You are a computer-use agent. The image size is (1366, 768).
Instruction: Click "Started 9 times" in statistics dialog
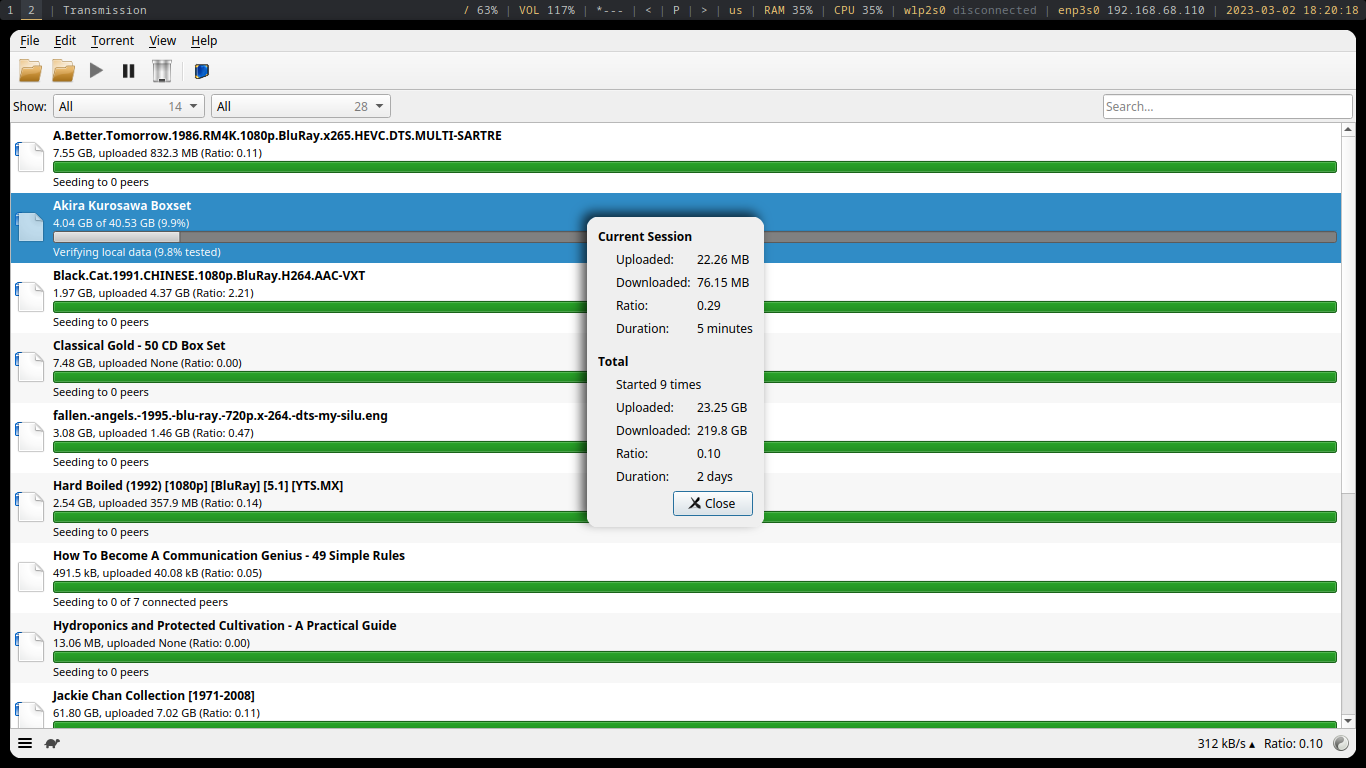click(658, 385)
